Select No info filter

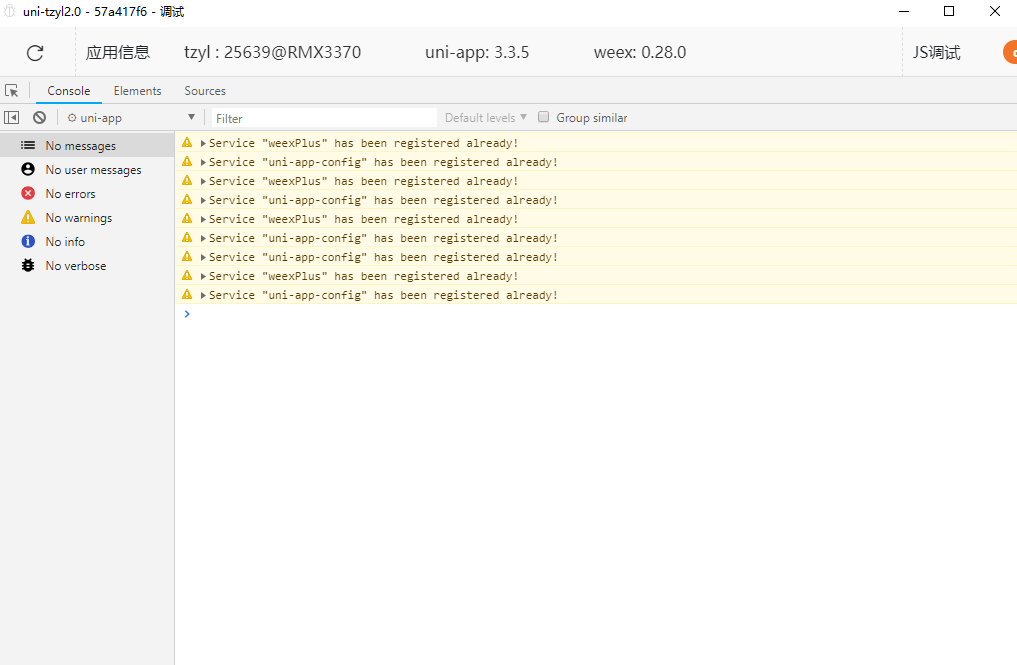(x=88, y=241)
